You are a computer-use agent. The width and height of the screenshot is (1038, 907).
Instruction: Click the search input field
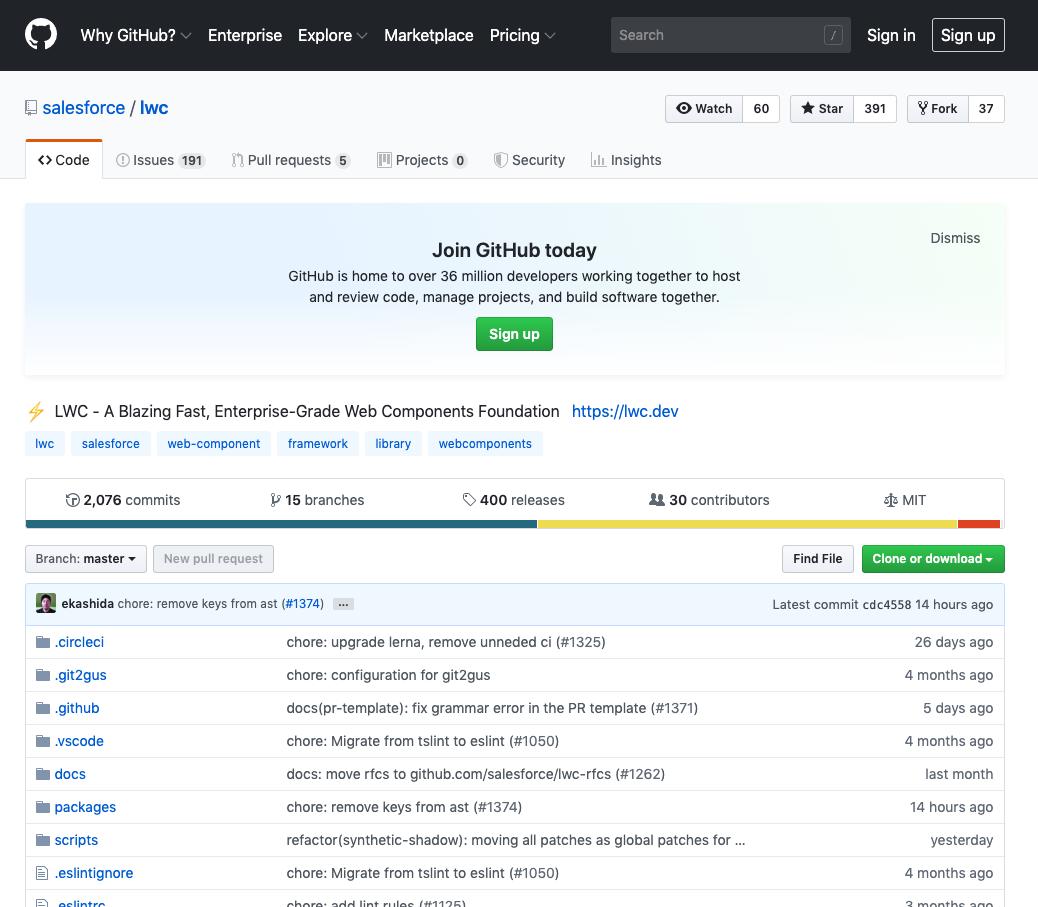tap(720, 35)
